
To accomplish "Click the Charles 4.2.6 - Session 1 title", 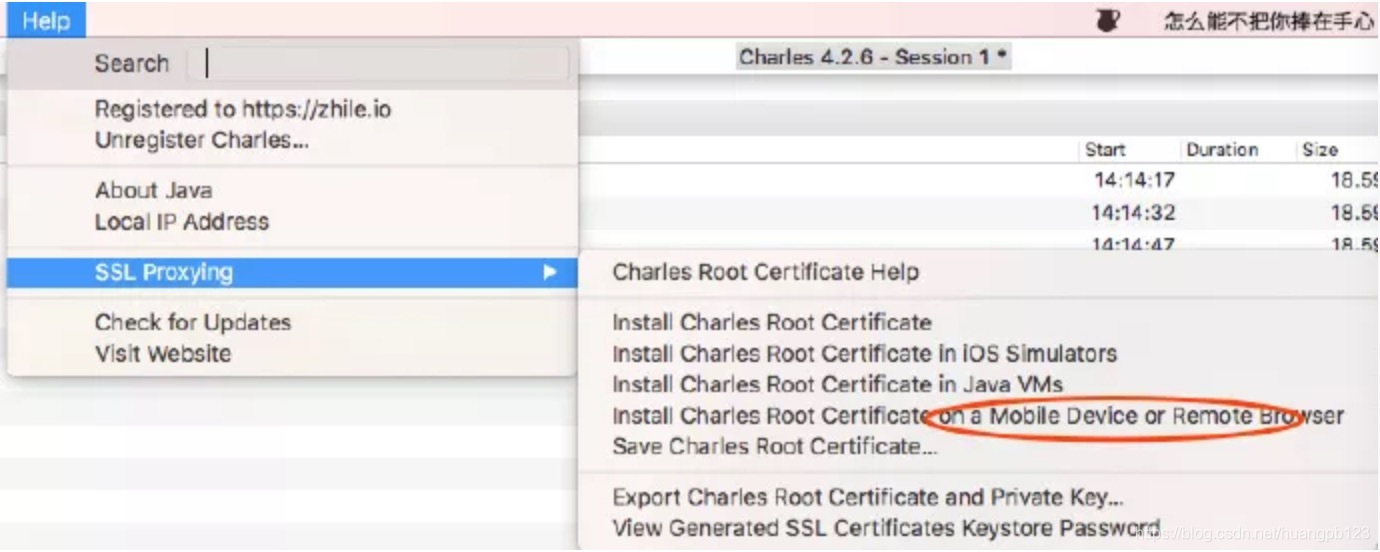I will click(x=874, y=57).
